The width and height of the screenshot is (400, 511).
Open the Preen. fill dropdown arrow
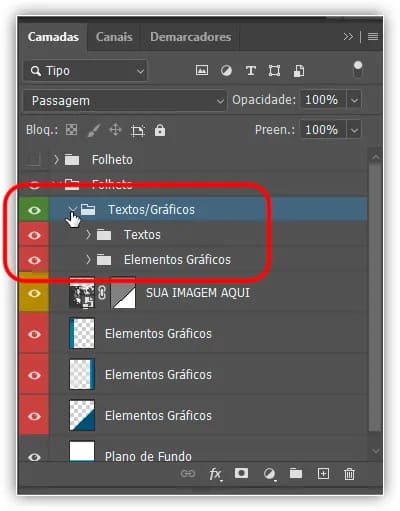point(354,130)
